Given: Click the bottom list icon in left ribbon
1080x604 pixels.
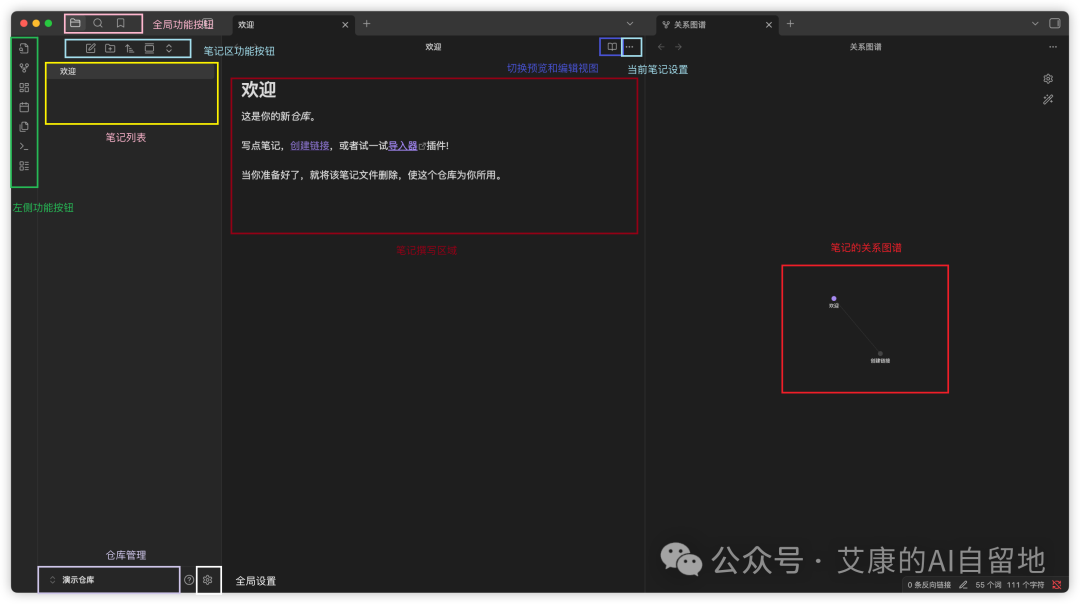Looking at the screenshot, I should click(24, 166).
